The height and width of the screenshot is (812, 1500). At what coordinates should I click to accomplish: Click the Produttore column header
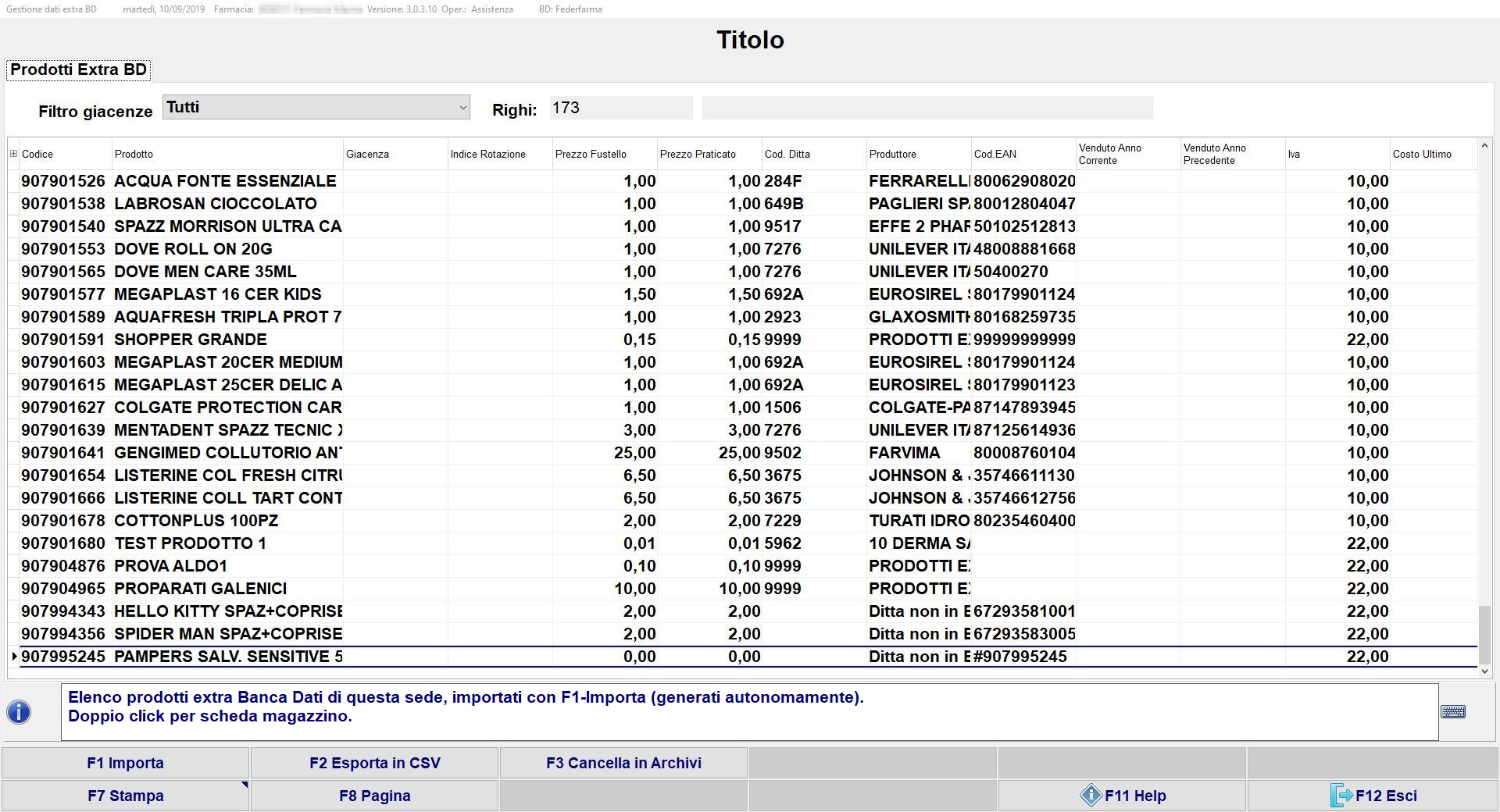point(892,155)
